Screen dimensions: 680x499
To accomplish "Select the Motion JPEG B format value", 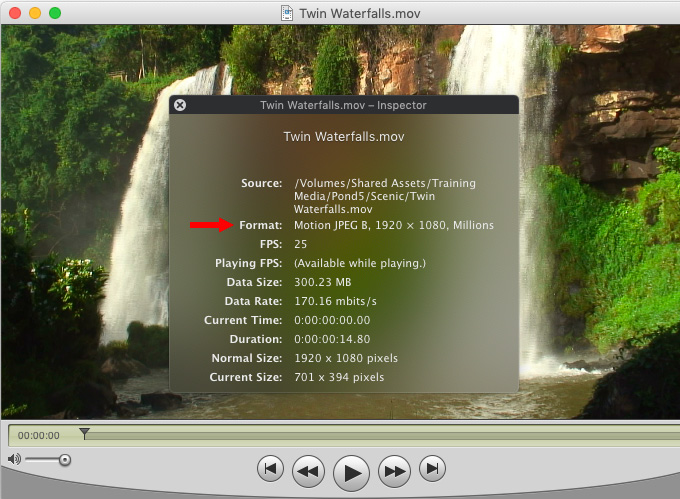I will [394, 225].
